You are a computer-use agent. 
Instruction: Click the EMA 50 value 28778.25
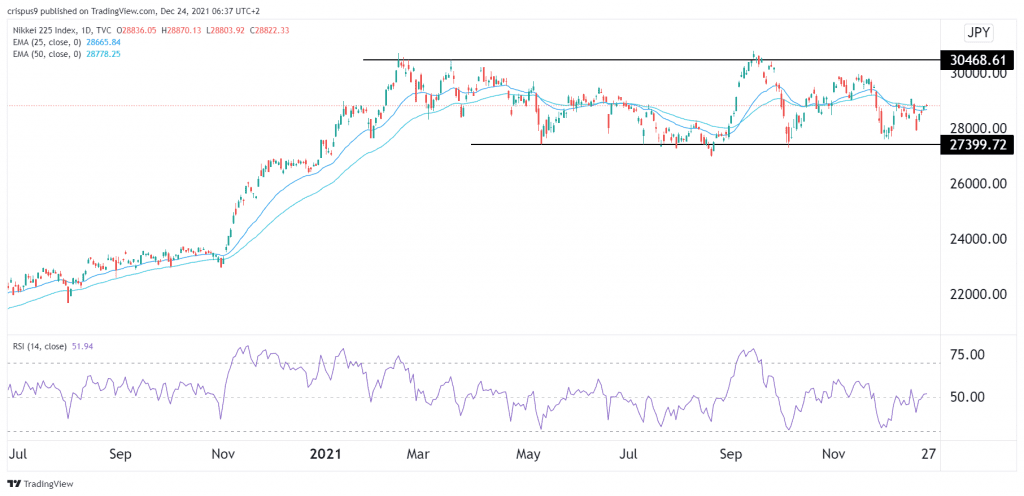coord(104,54)
